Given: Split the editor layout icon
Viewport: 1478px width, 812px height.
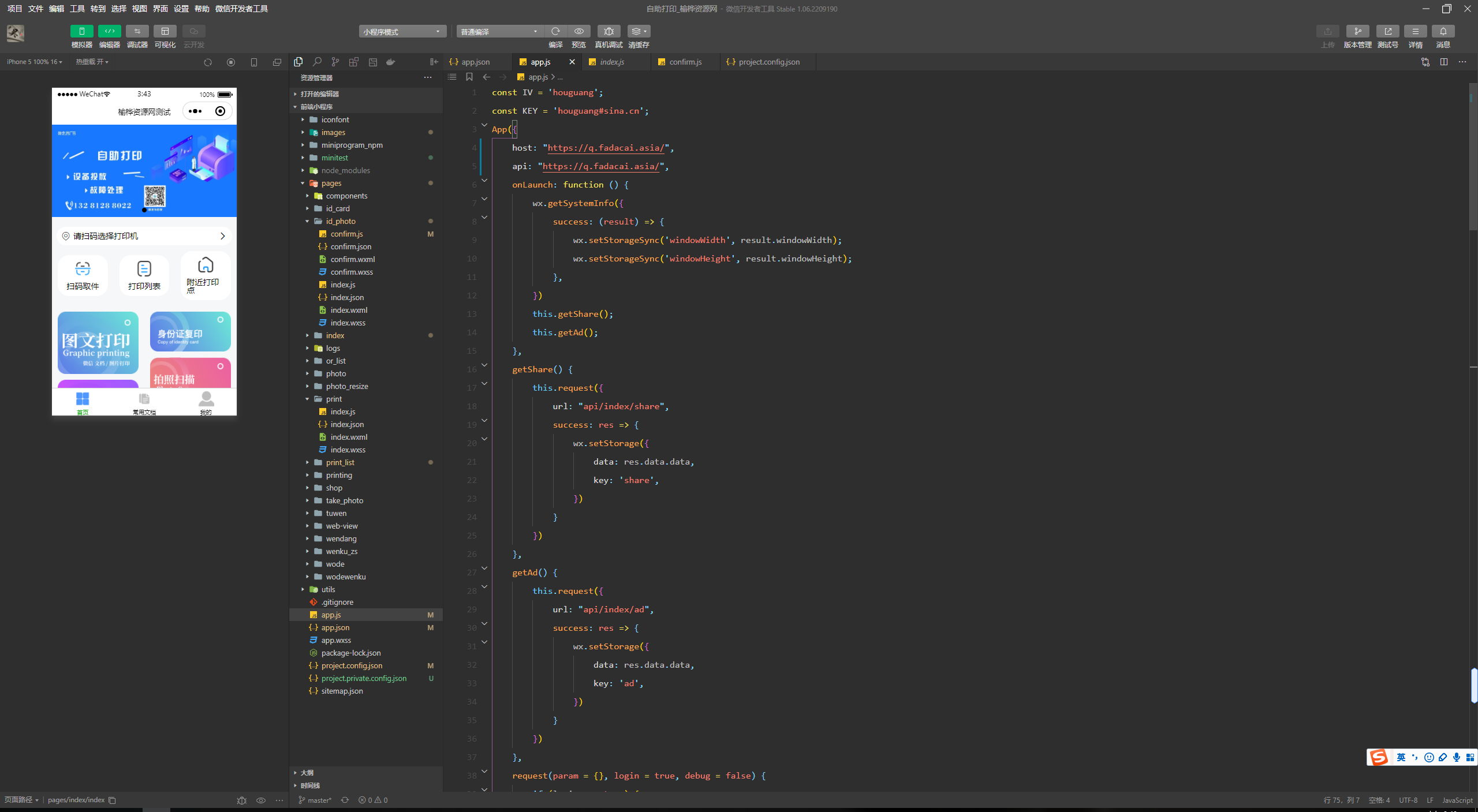Looking at the screenshot, I should [x=1444, y=62].
